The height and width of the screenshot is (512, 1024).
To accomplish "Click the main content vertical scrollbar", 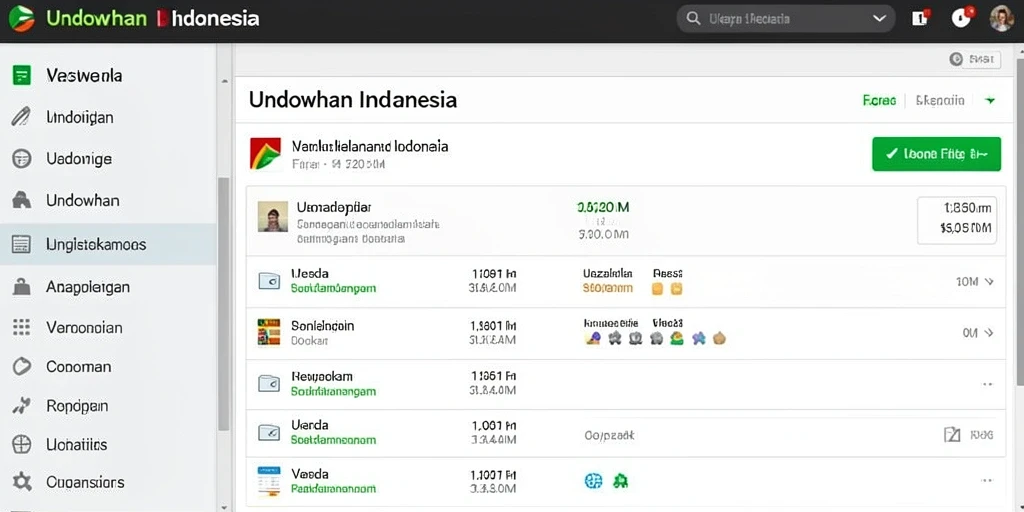I will pyautogui.click(x=1020, y=222).
